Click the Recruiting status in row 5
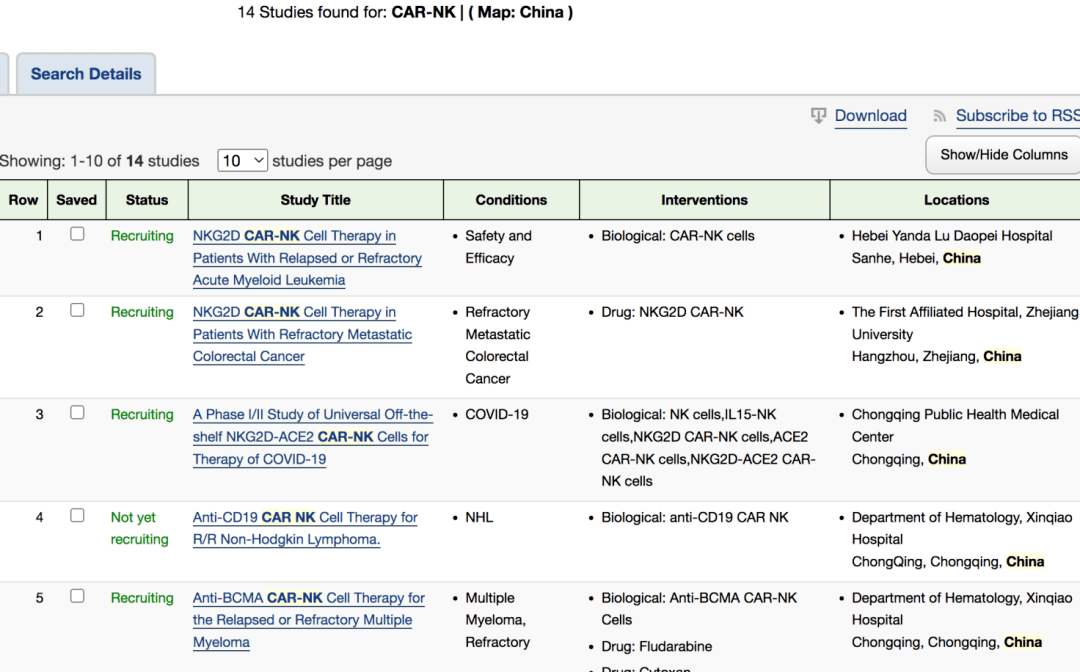The height and width of the screenshot is (672, 1080). (142, 598)
